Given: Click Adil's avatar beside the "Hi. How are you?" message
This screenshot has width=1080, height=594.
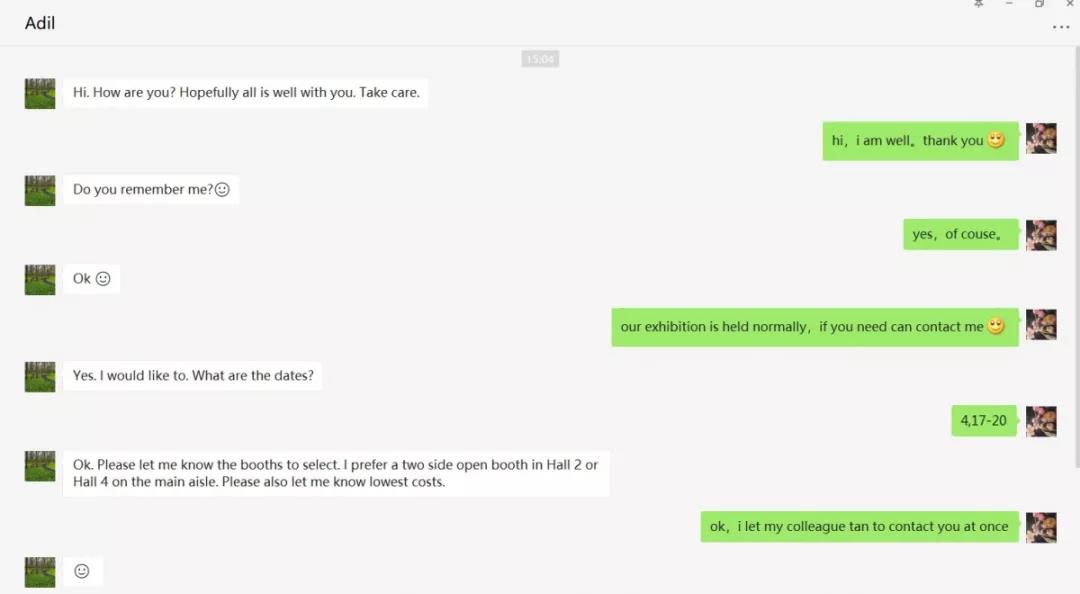Looking at the screenshot, I should pyautogui.click(x=40, y=94).
